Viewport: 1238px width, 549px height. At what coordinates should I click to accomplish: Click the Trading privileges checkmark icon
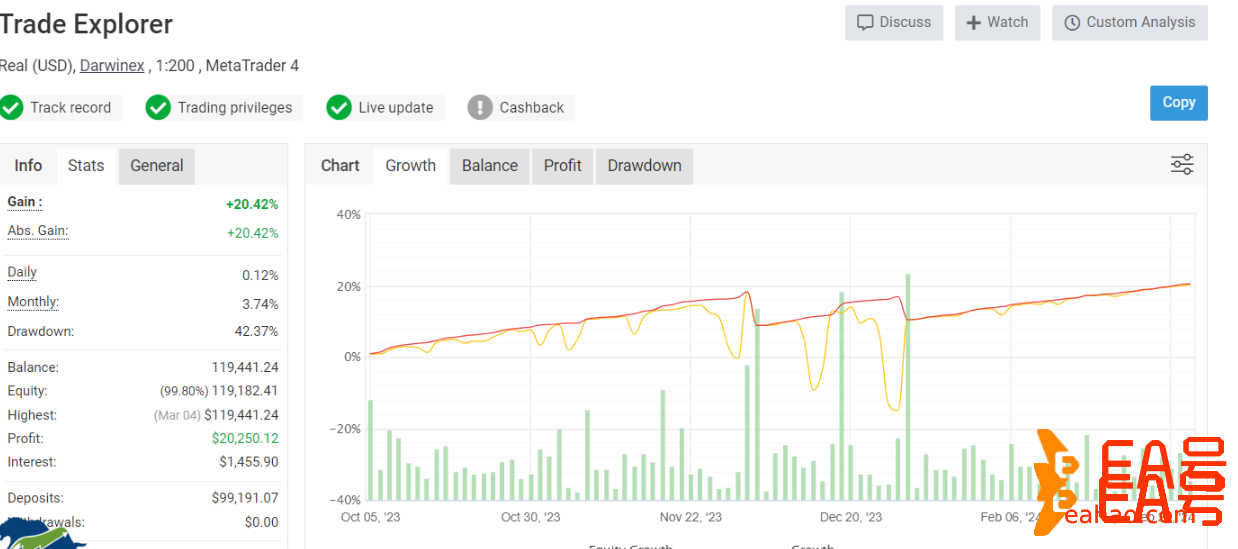click(158, 107)
